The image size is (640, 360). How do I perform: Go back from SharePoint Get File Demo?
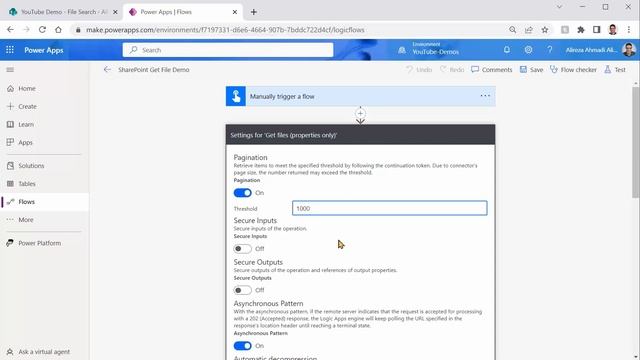[x=107, y=70]
